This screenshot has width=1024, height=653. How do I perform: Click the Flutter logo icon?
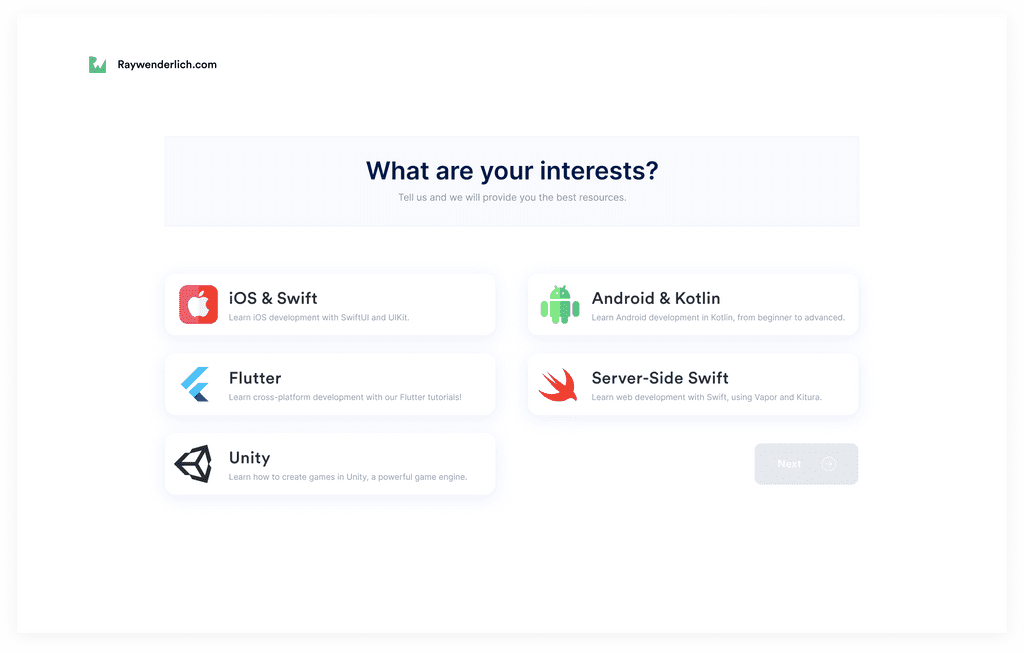[195, 384]
